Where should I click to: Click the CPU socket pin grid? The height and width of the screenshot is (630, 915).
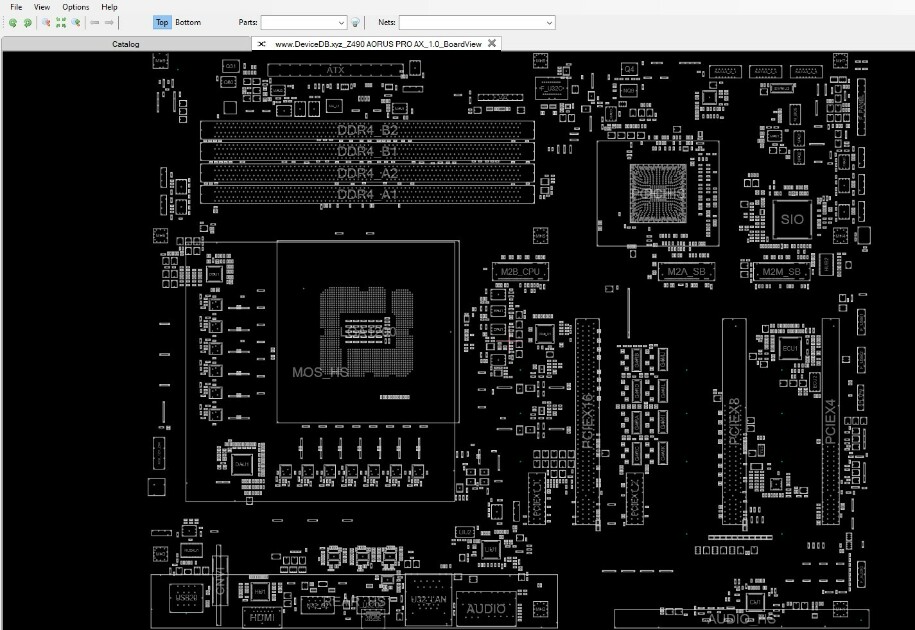(x=366, y=331)
